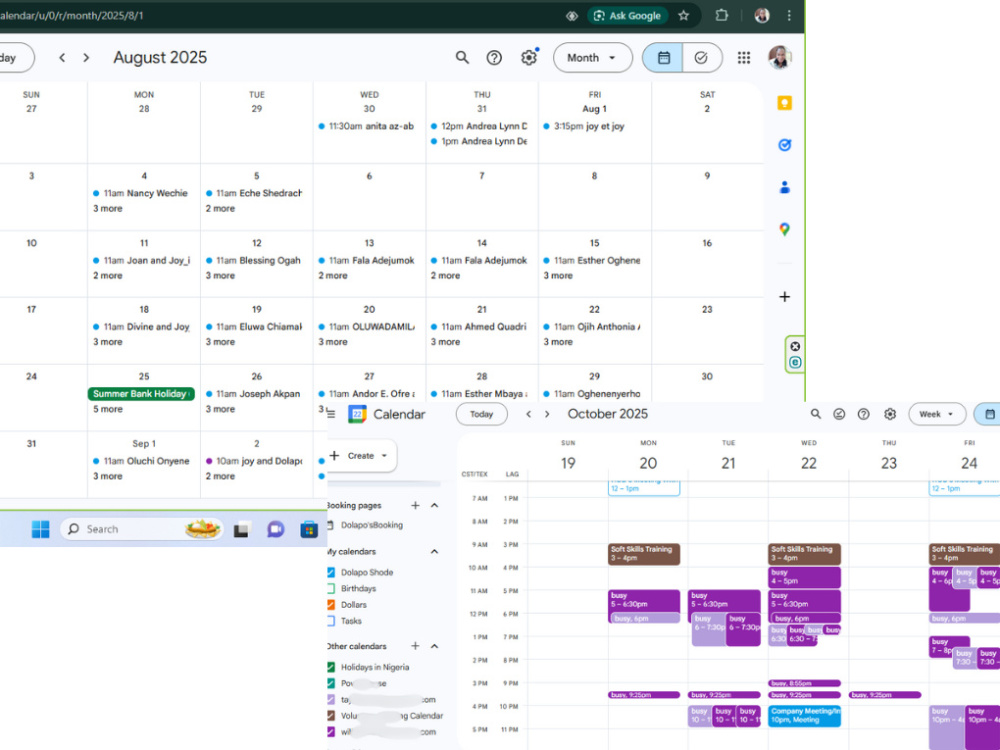Open settings gear in October calendar window
This screenshot has width=1000, height=750.
pyautogui.click(x=890, y=414)
